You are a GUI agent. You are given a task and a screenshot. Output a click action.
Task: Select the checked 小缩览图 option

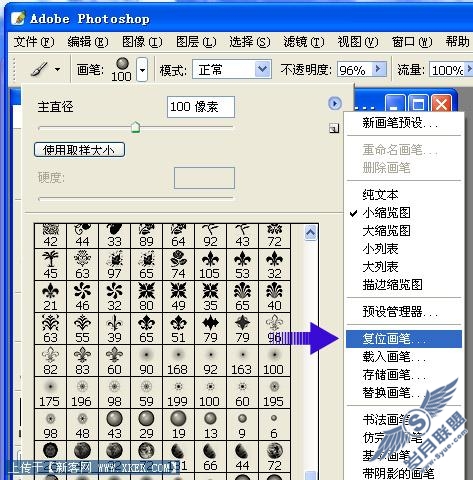click(404, 213)
